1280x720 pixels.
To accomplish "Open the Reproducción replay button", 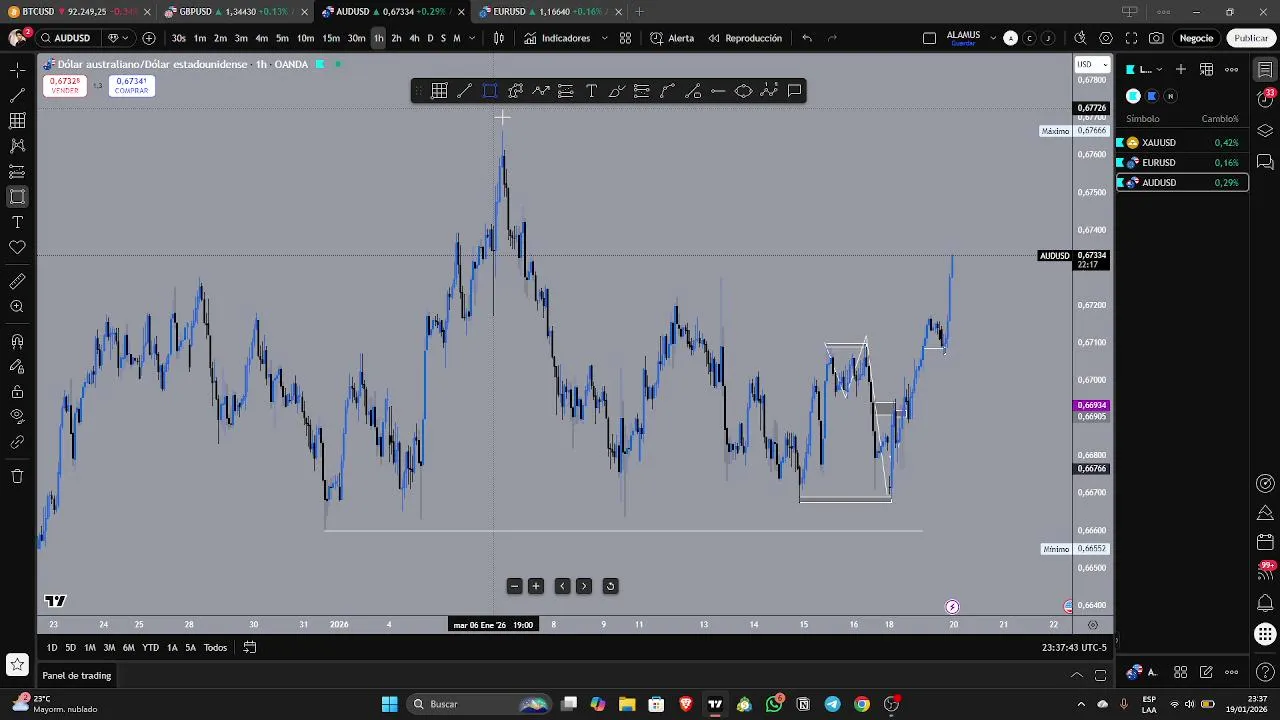I will (x=745, y=38).
